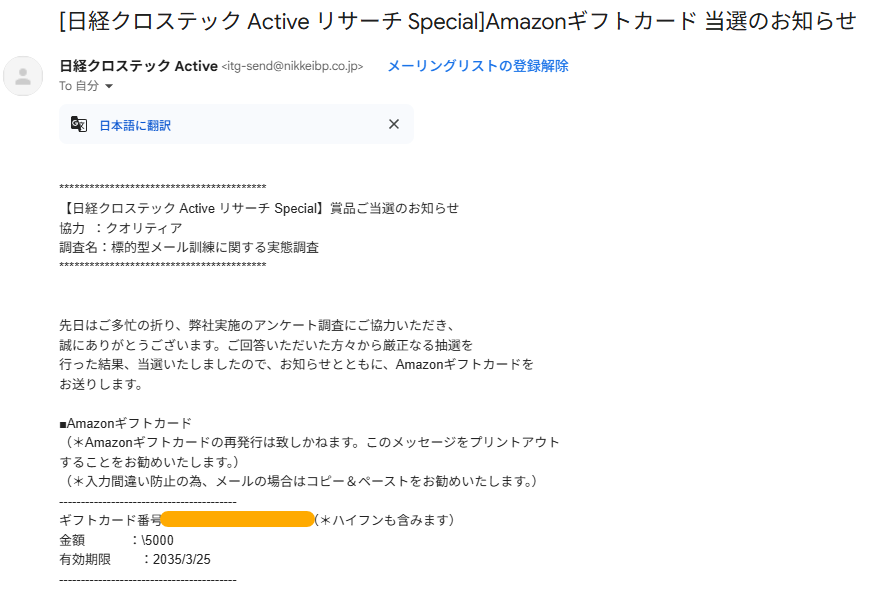Click the 調査名 survey name line
Viewport: 870px width, 592px height.
[189, 247]
